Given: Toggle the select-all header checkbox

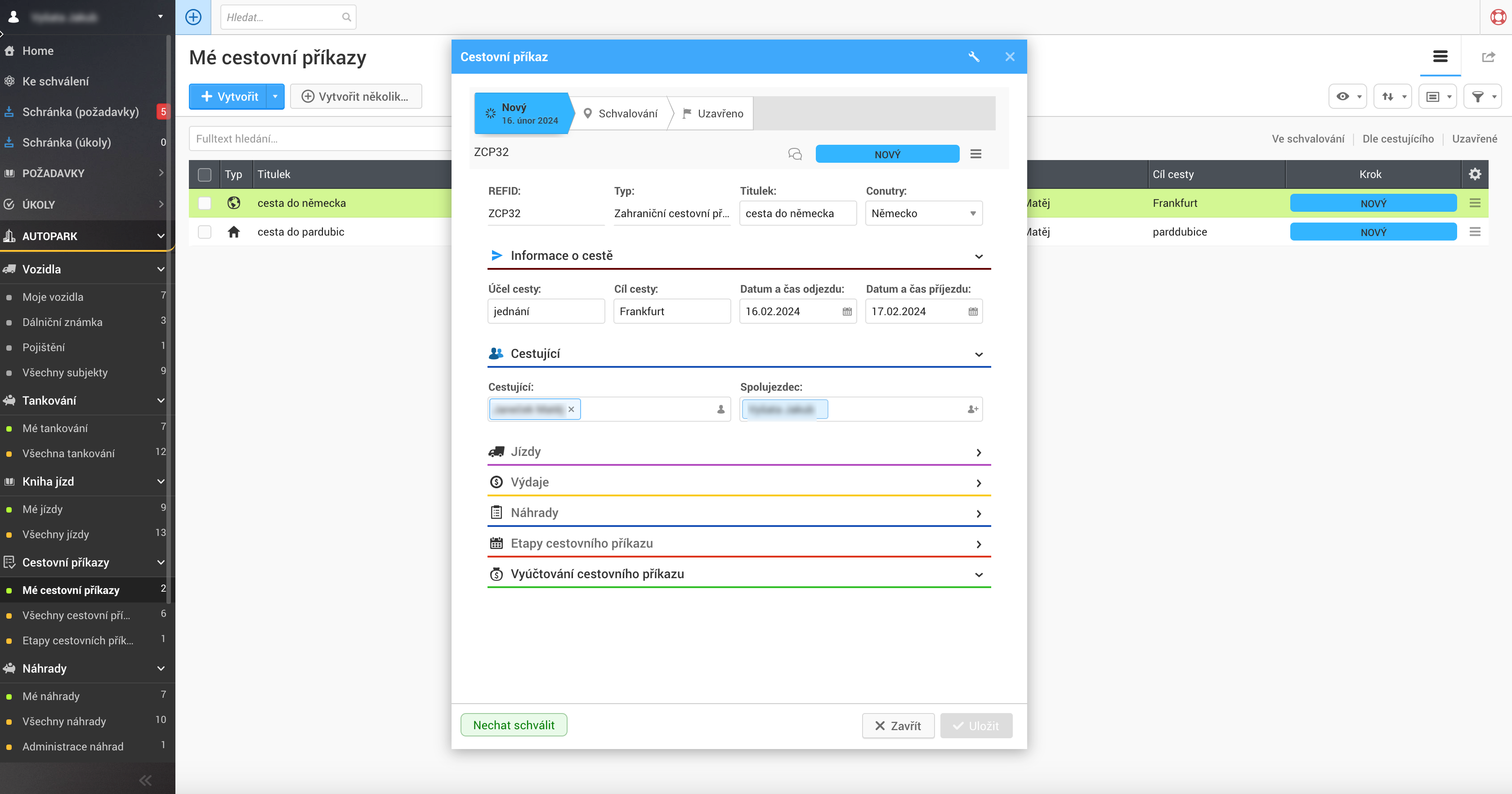Looking at the screenshot, I should (205, 174).
